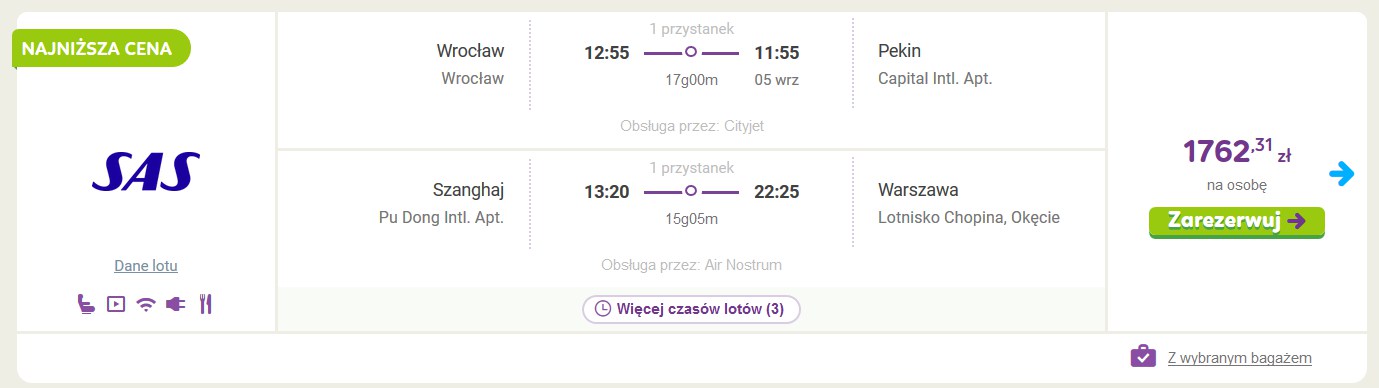Click the Najniższa cena green badge
The image size is (1379, 388).
(x=100, y=48)
